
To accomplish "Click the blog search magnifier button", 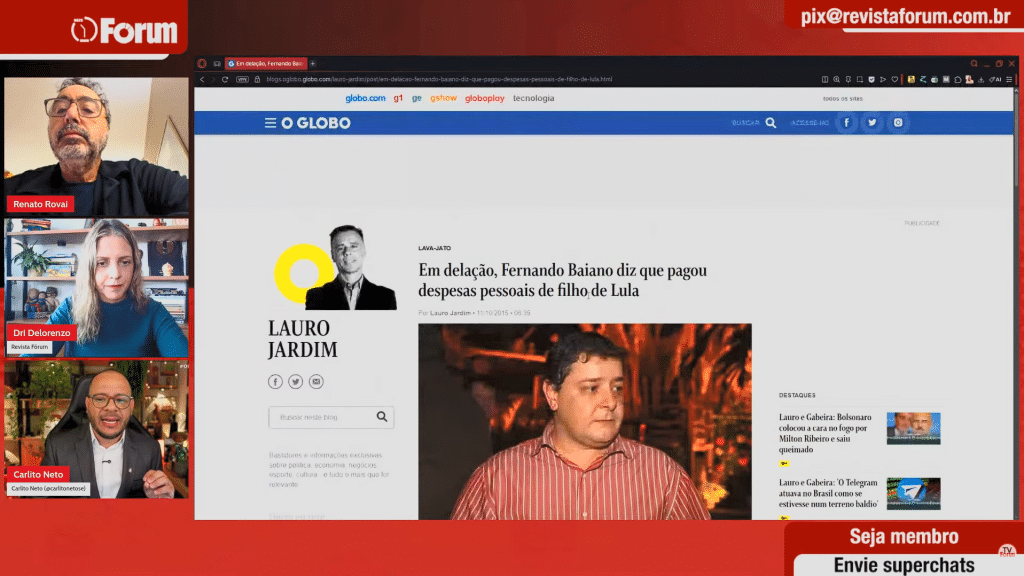I will [x=382, y=417].
